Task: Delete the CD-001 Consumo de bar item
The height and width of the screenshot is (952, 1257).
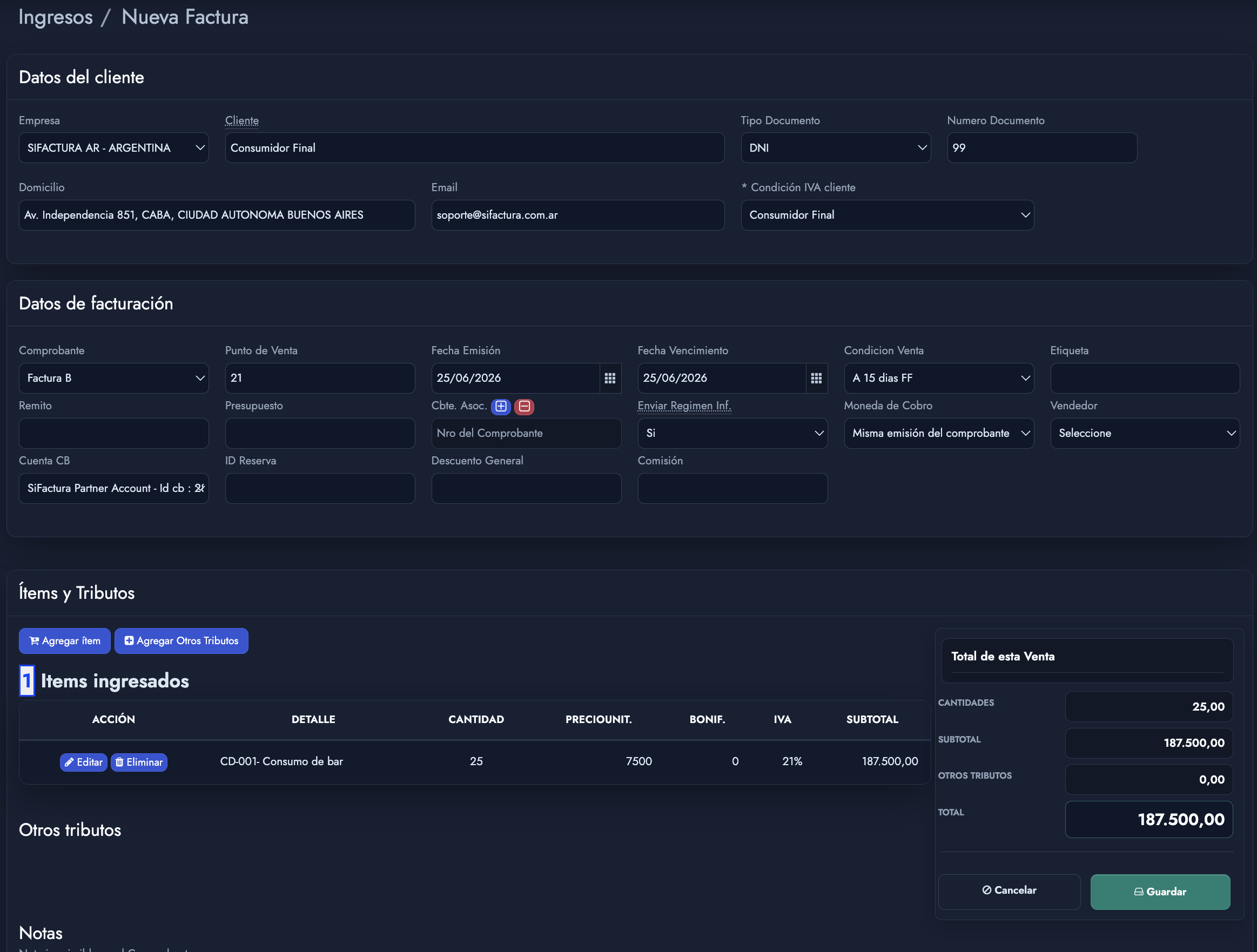Action: pyautogui.click(x=139, y=762)
